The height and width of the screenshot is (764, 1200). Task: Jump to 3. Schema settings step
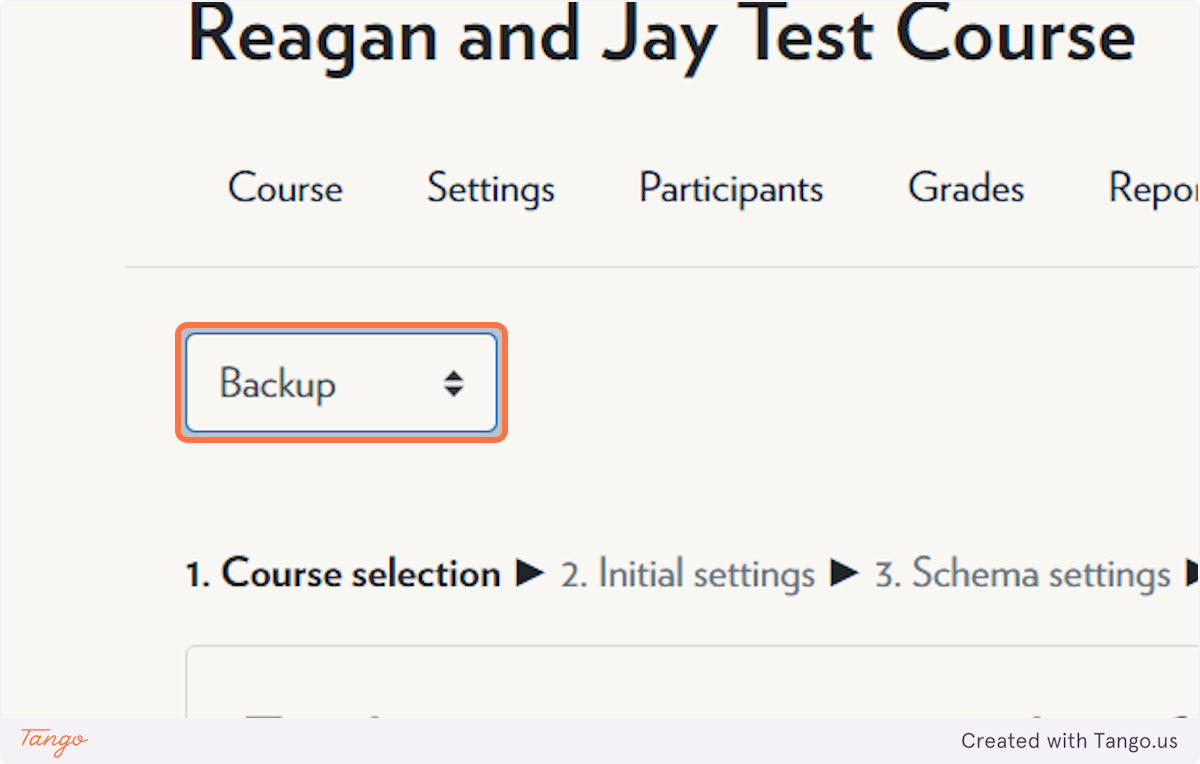pos(1022,574)
